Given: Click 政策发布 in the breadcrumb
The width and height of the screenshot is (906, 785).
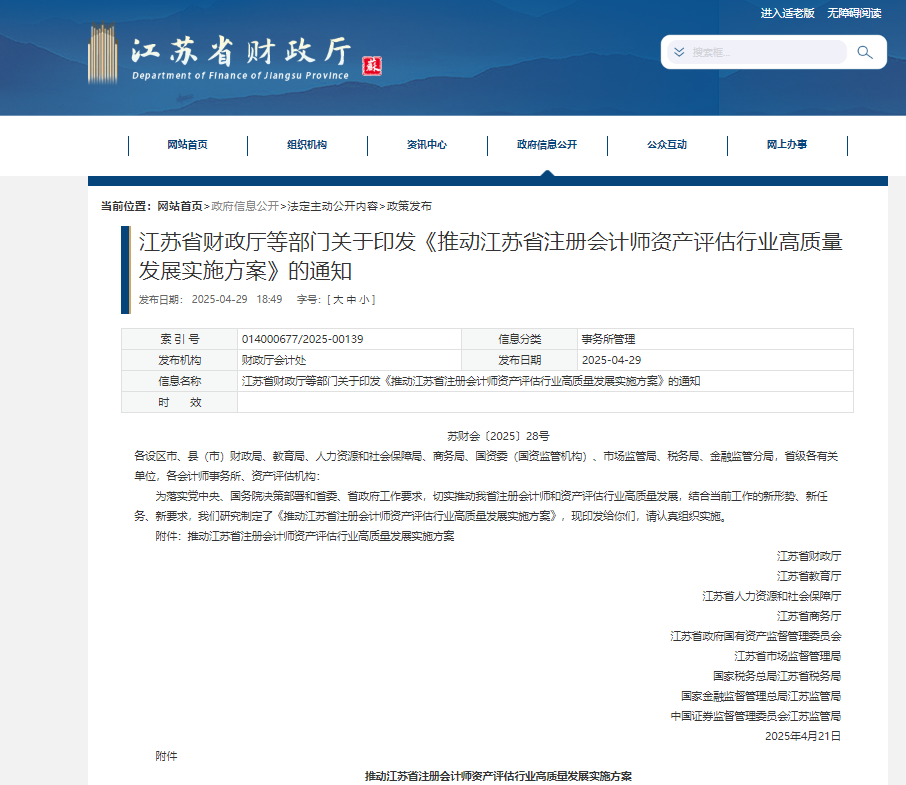Looking at the screenshot, I should coord(409,206).
